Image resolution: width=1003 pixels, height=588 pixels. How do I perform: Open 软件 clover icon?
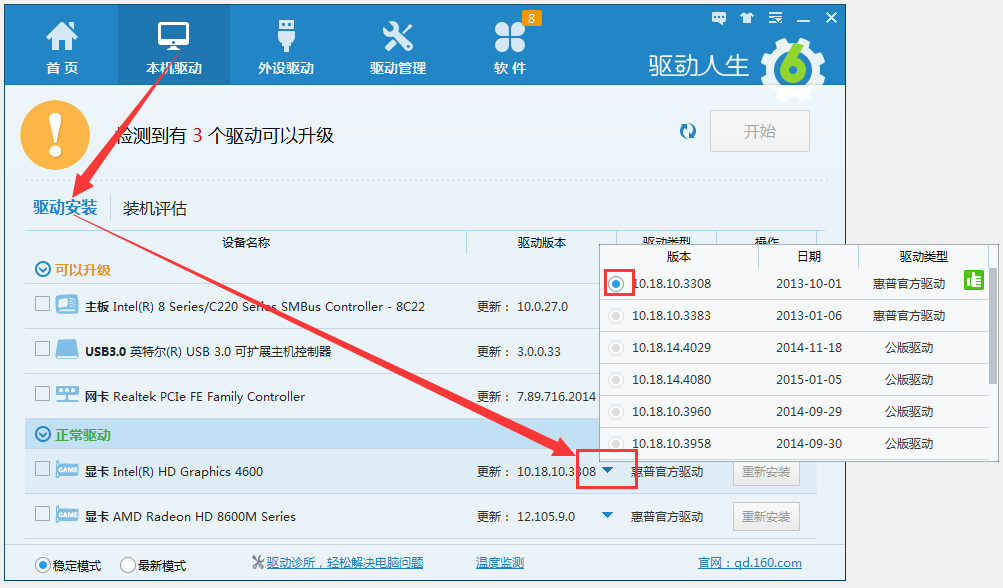[x=510, y=36]
